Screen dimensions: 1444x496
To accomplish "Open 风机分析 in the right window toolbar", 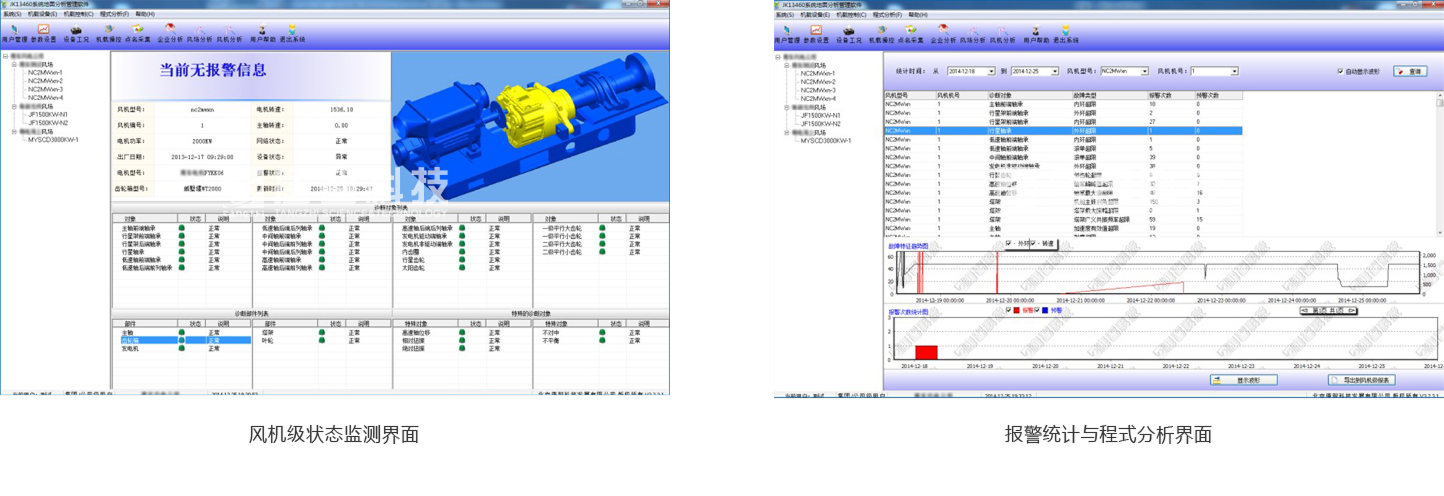I will tap(1002, 33).
